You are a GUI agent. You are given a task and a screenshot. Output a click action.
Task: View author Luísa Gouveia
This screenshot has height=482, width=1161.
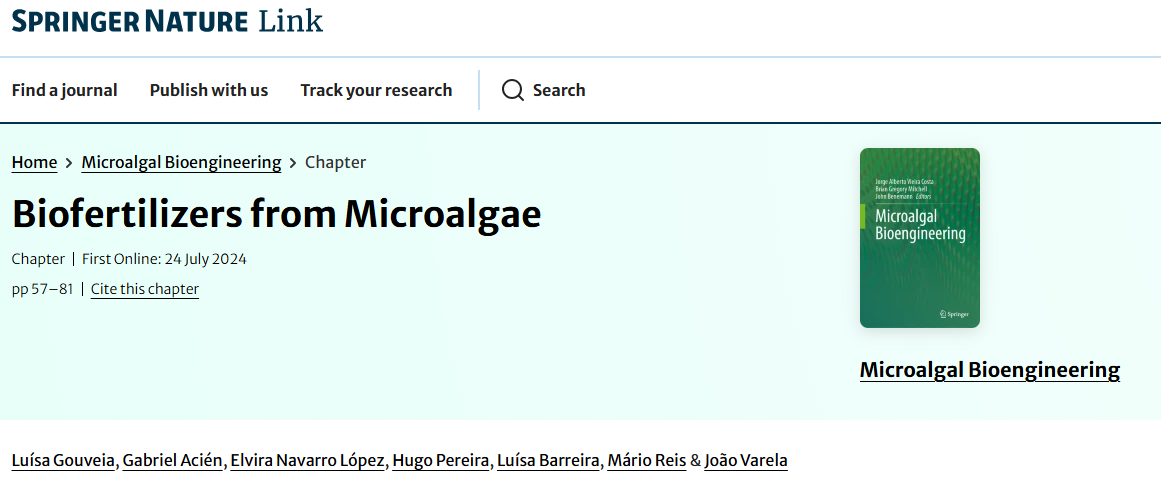point(64,461)
